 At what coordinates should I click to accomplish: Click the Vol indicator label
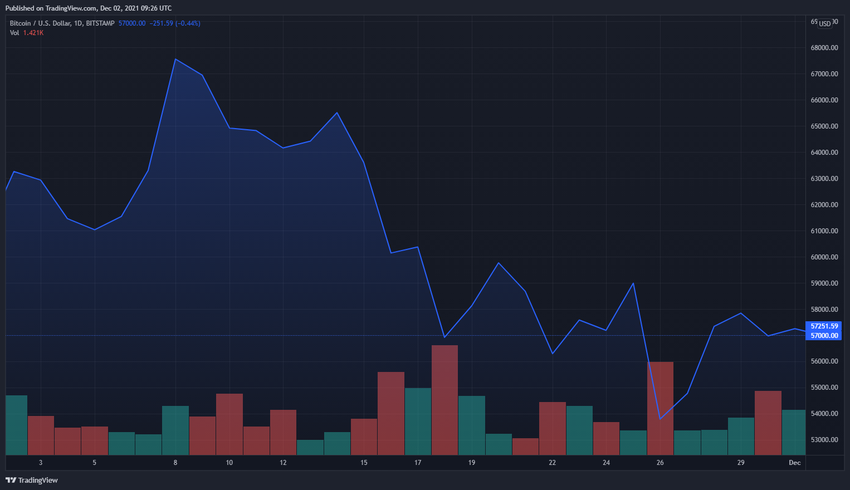14,33
